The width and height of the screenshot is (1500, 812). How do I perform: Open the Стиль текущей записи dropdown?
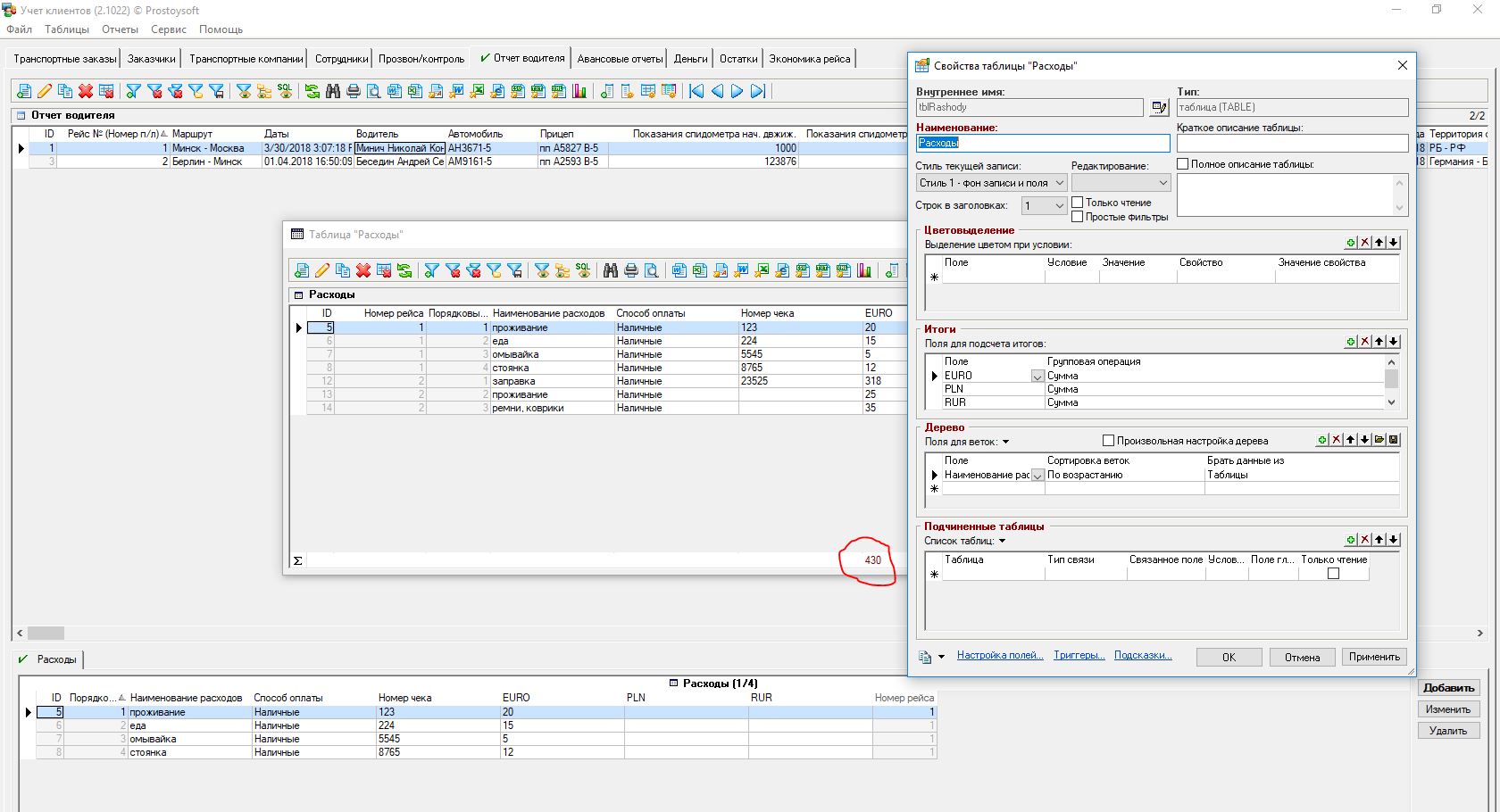click(x=1059, y=183)
